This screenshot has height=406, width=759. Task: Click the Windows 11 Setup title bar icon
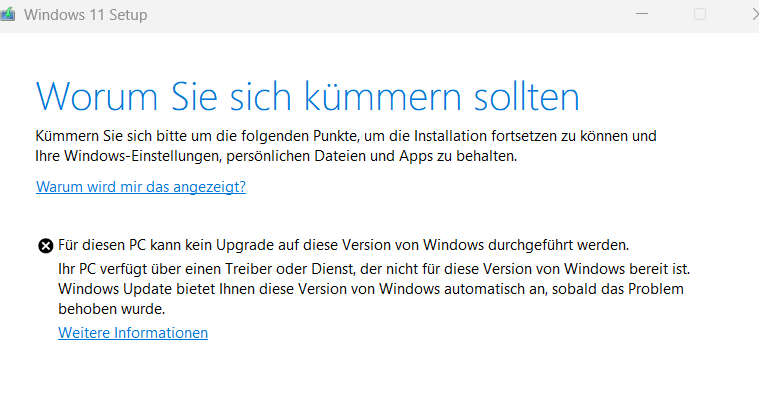click(9, 14)
